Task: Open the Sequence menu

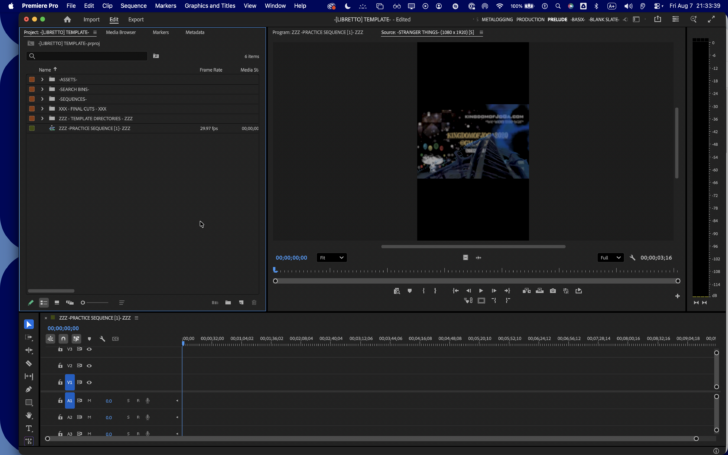Action: coord(133,6)
